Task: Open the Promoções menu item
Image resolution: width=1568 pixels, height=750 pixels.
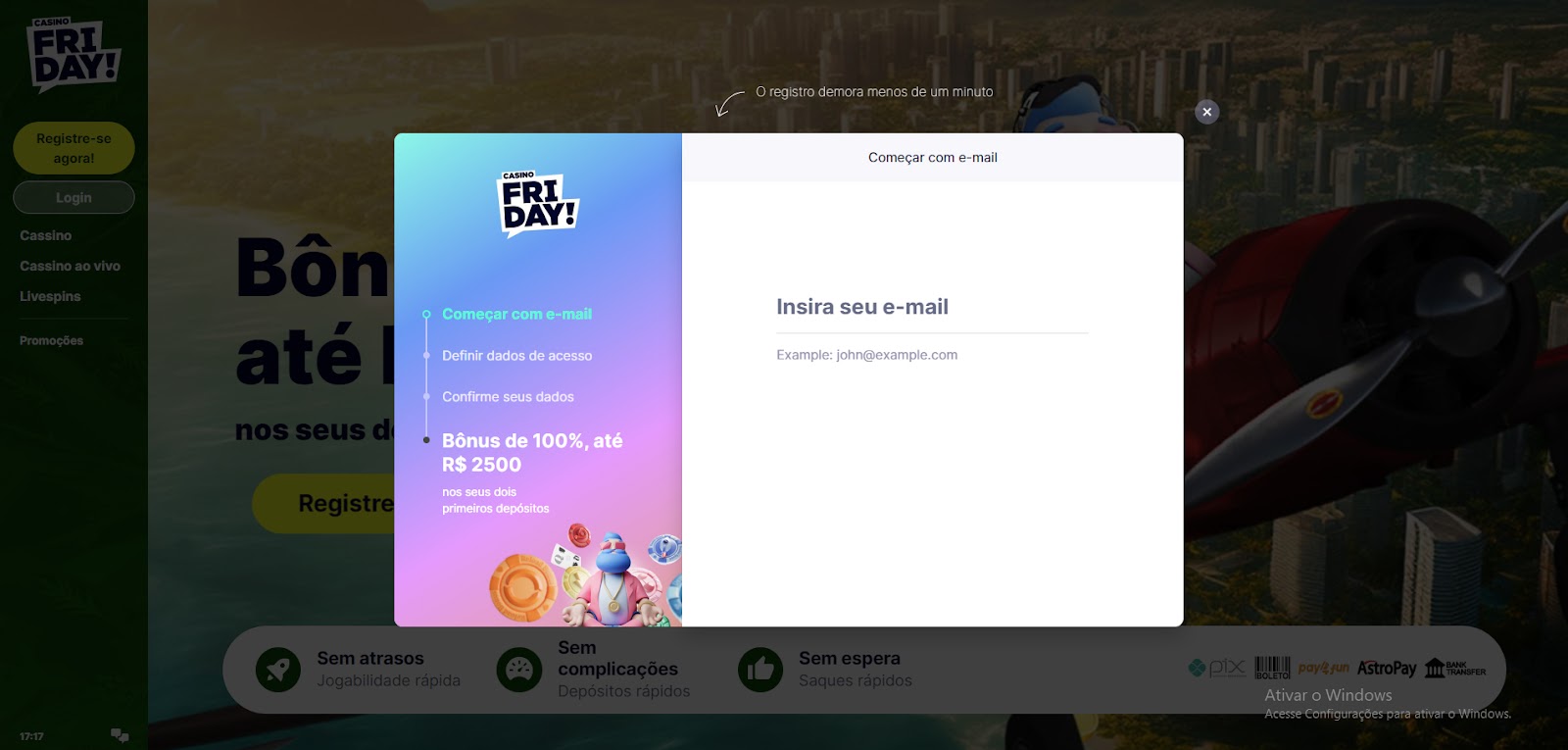Action: click(51, 340)
